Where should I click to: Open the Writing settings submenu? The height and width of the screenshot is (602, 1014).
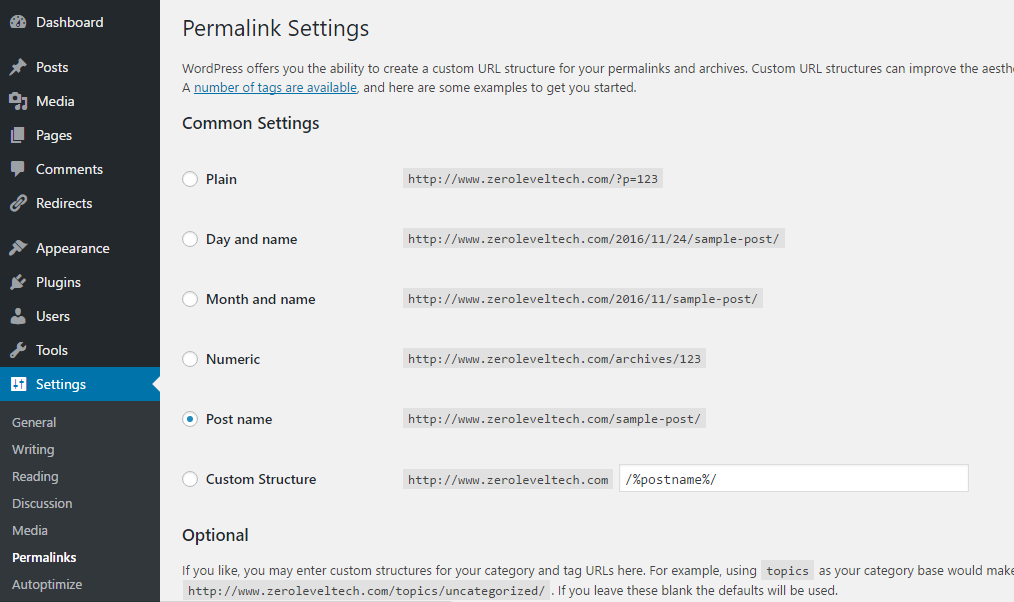click(33, 449)
